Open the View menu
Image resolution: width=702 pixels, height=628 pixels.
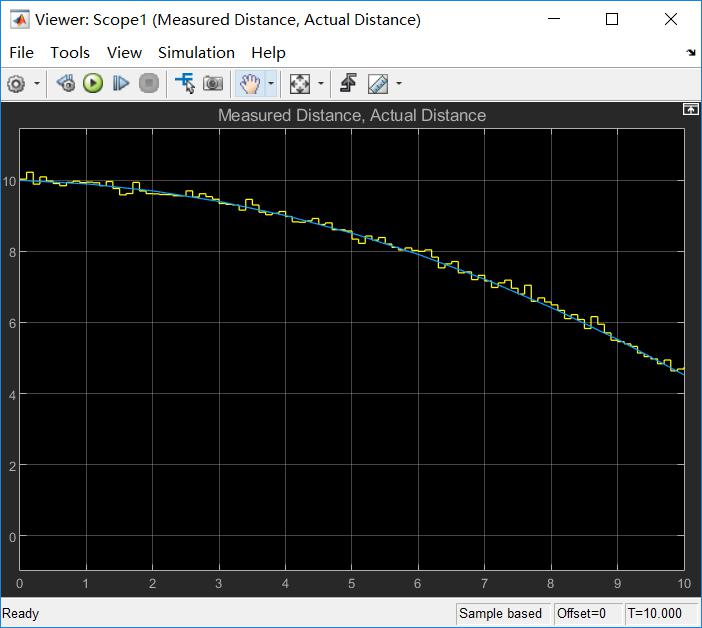point(124,53)
